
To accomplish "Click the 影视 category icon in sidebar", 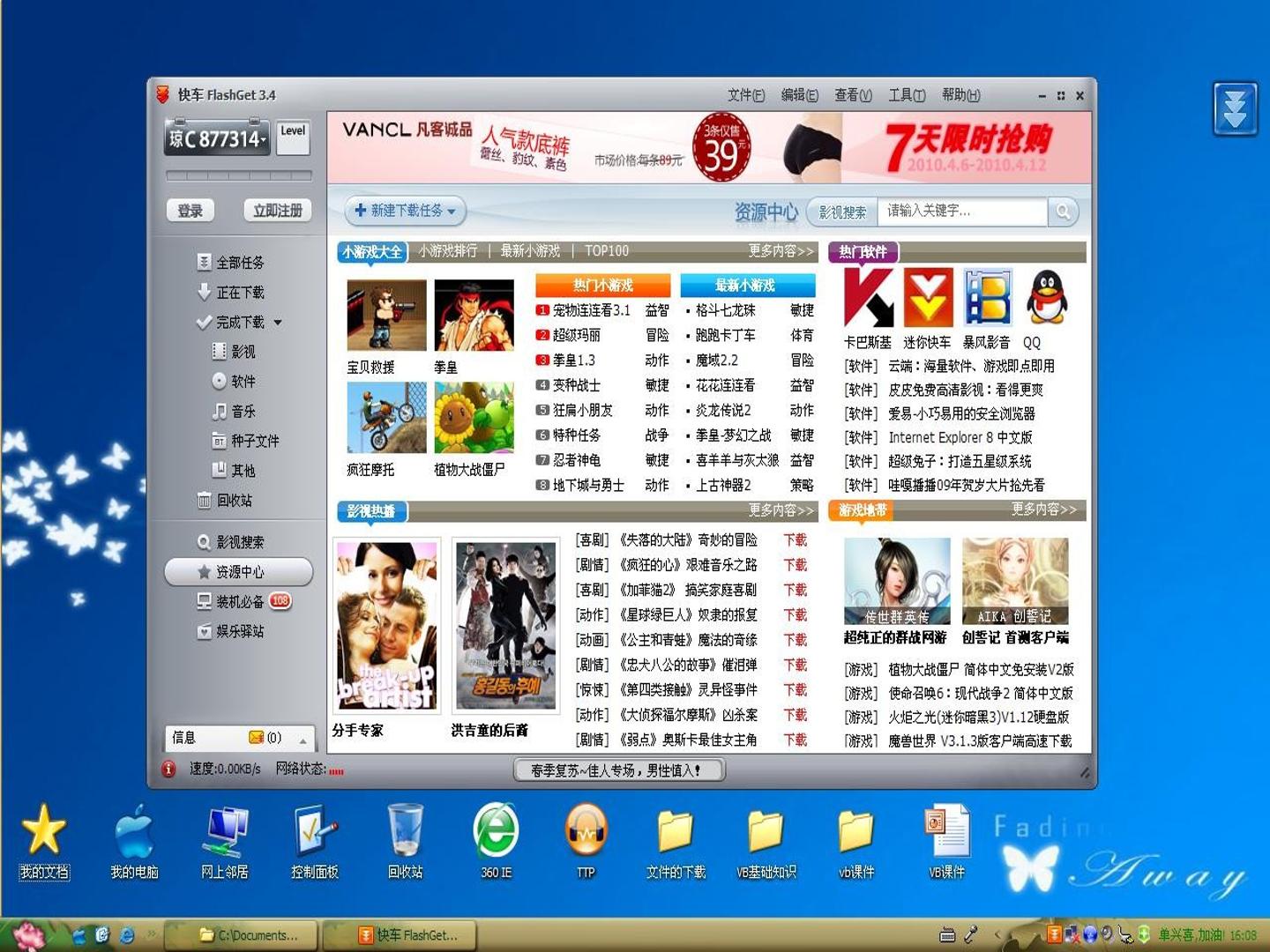I will pos(219,352).
